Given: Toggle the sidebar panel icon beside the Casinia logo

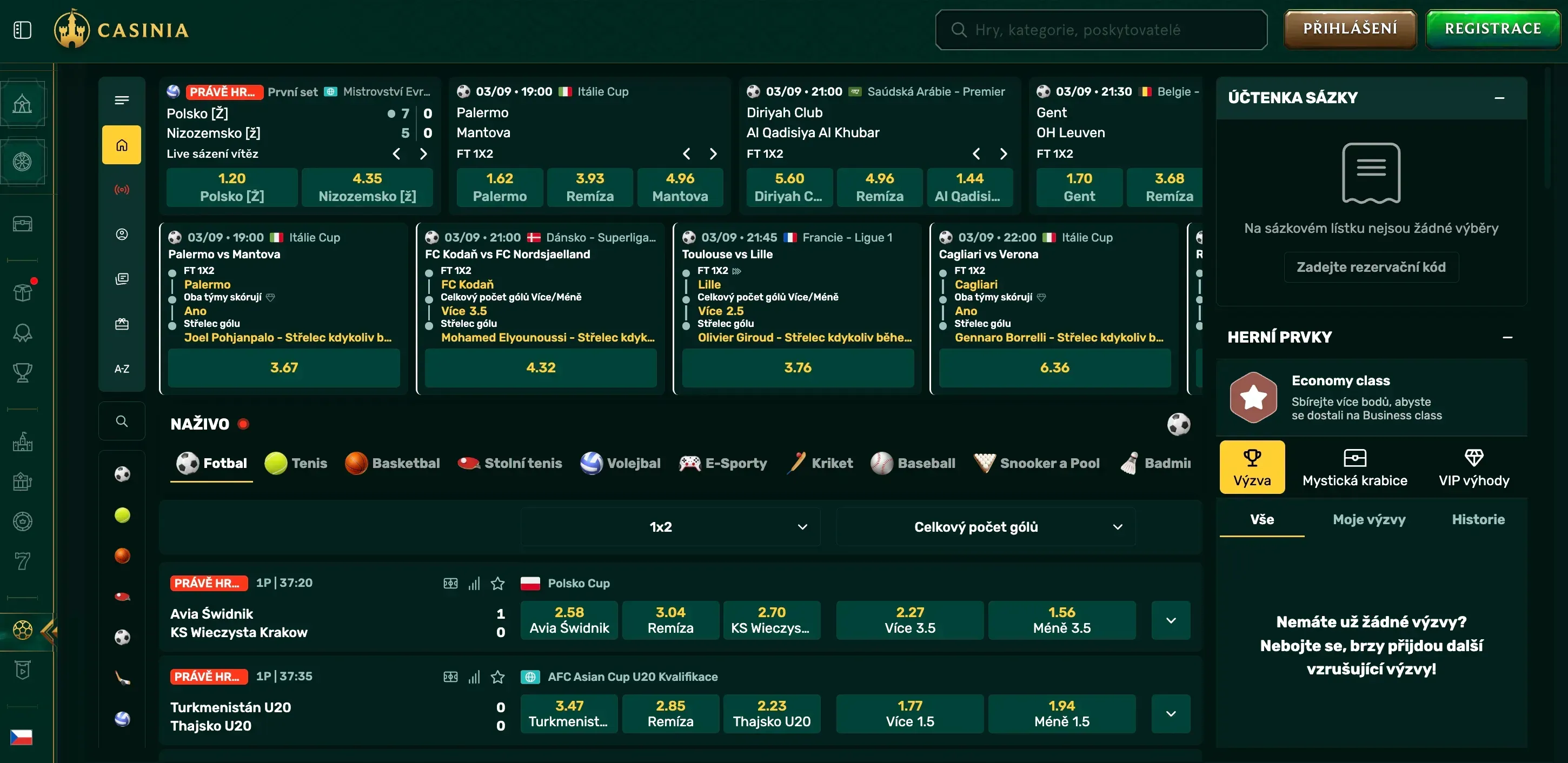Looking at the screenshot, I should pyautogui.click(x=23, y=30).
